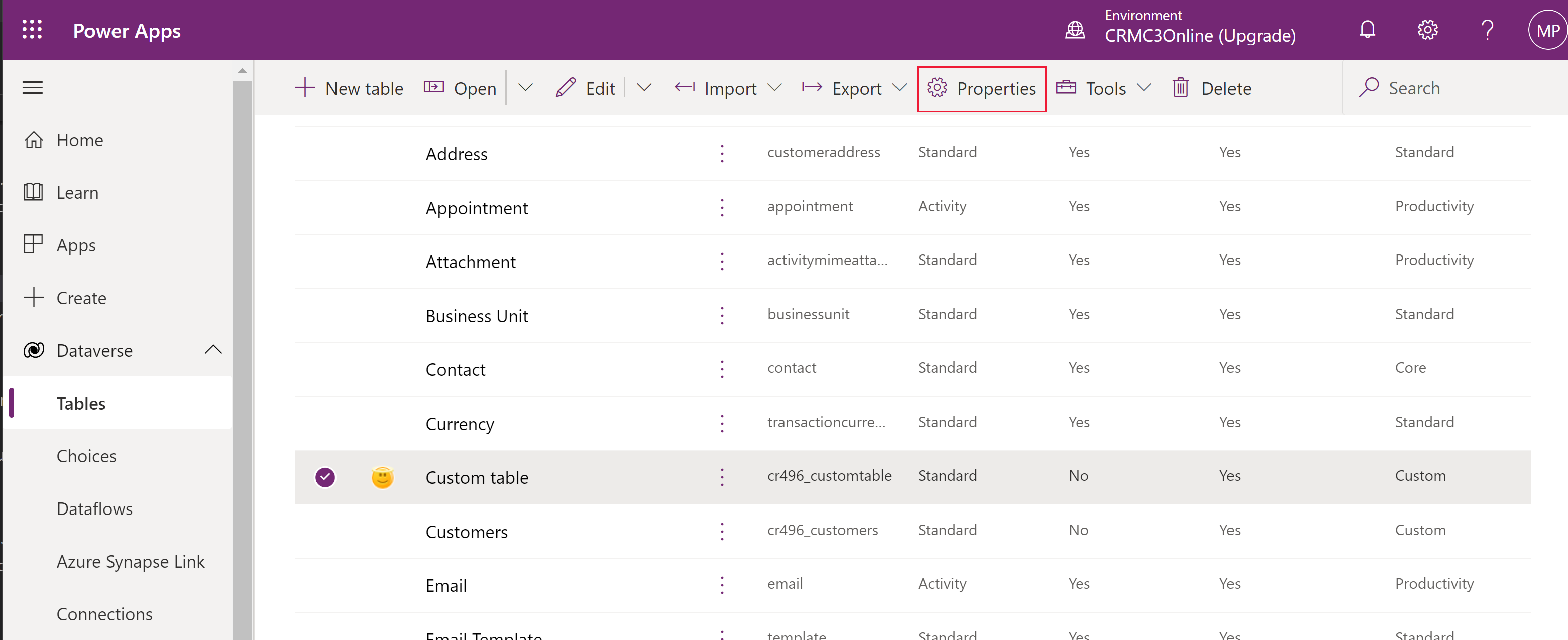The height and width of the screenshot is (640, 1568).
Task: Expand the Import dropdown arrow
Action: pos(776,88)
